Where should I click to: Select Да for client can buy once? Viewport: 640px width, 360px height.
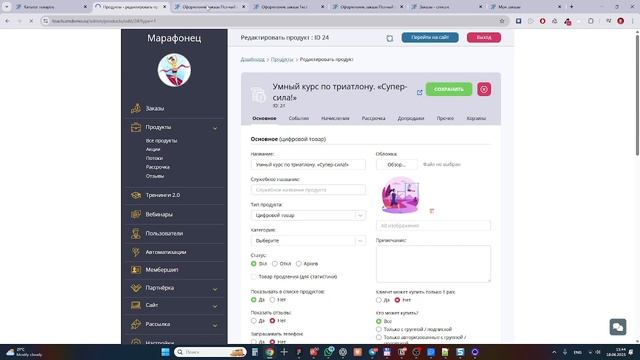tap(378, 300)
